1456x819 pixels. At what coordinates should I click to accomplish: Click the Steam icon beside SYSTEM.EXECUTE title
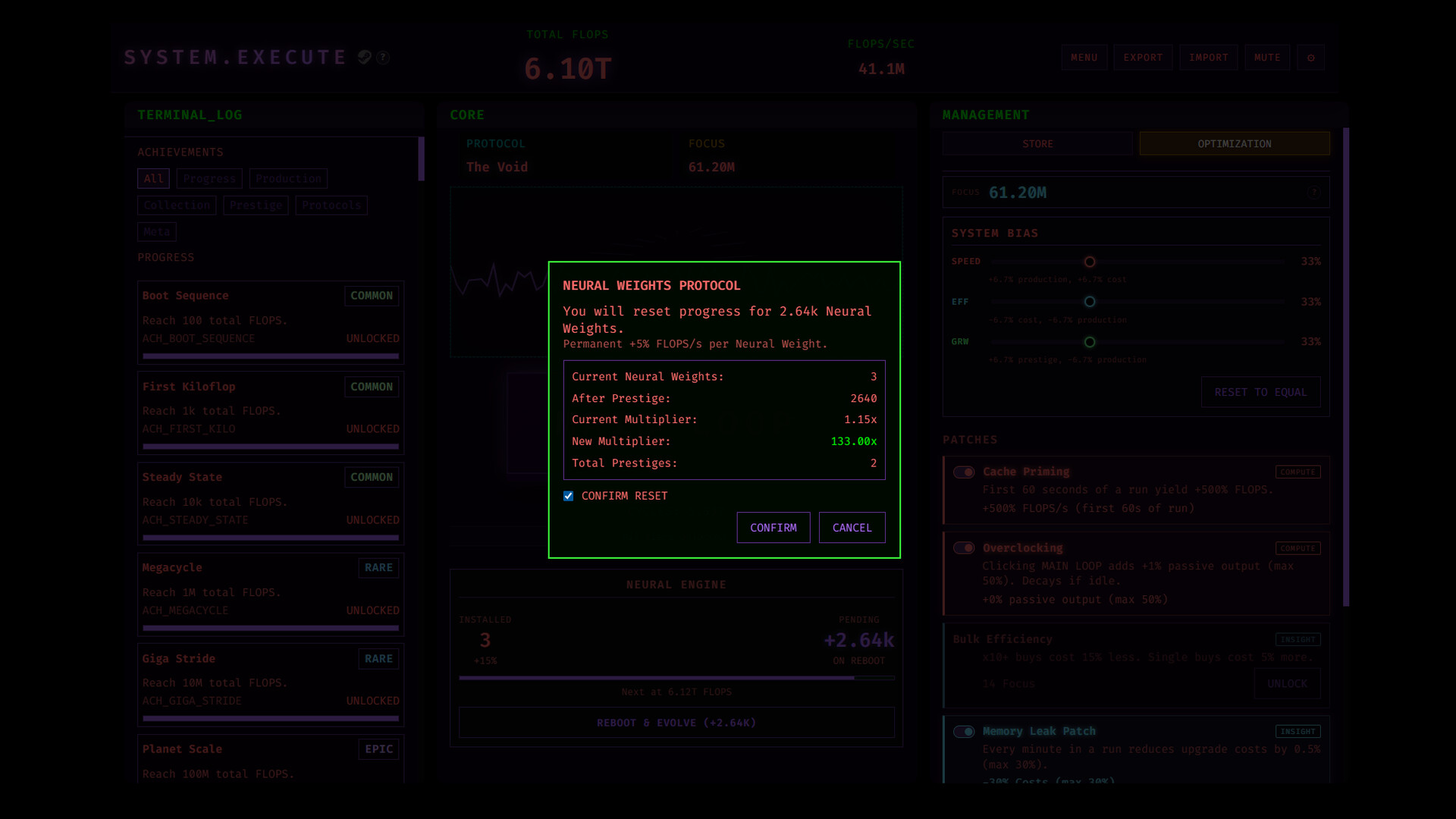tap(365, 57)
